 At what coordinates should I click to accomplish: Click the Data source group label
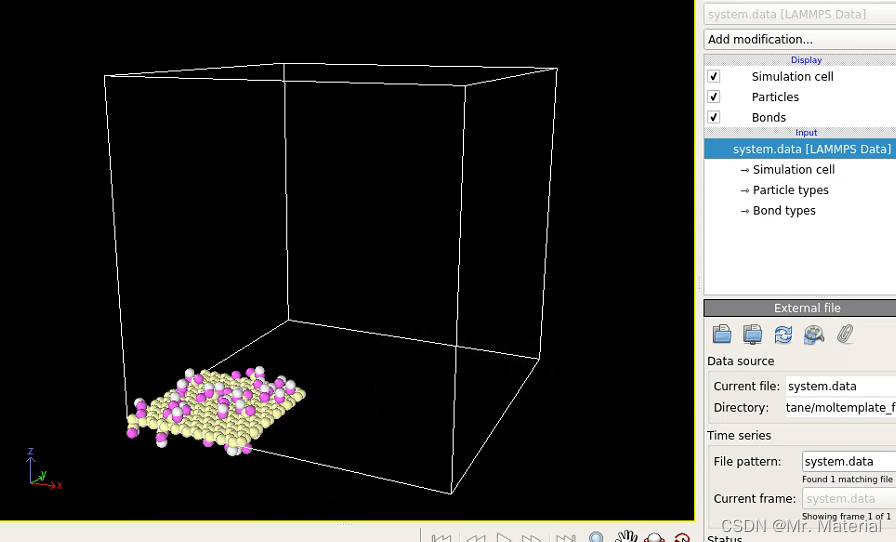[x=741, y=361]
